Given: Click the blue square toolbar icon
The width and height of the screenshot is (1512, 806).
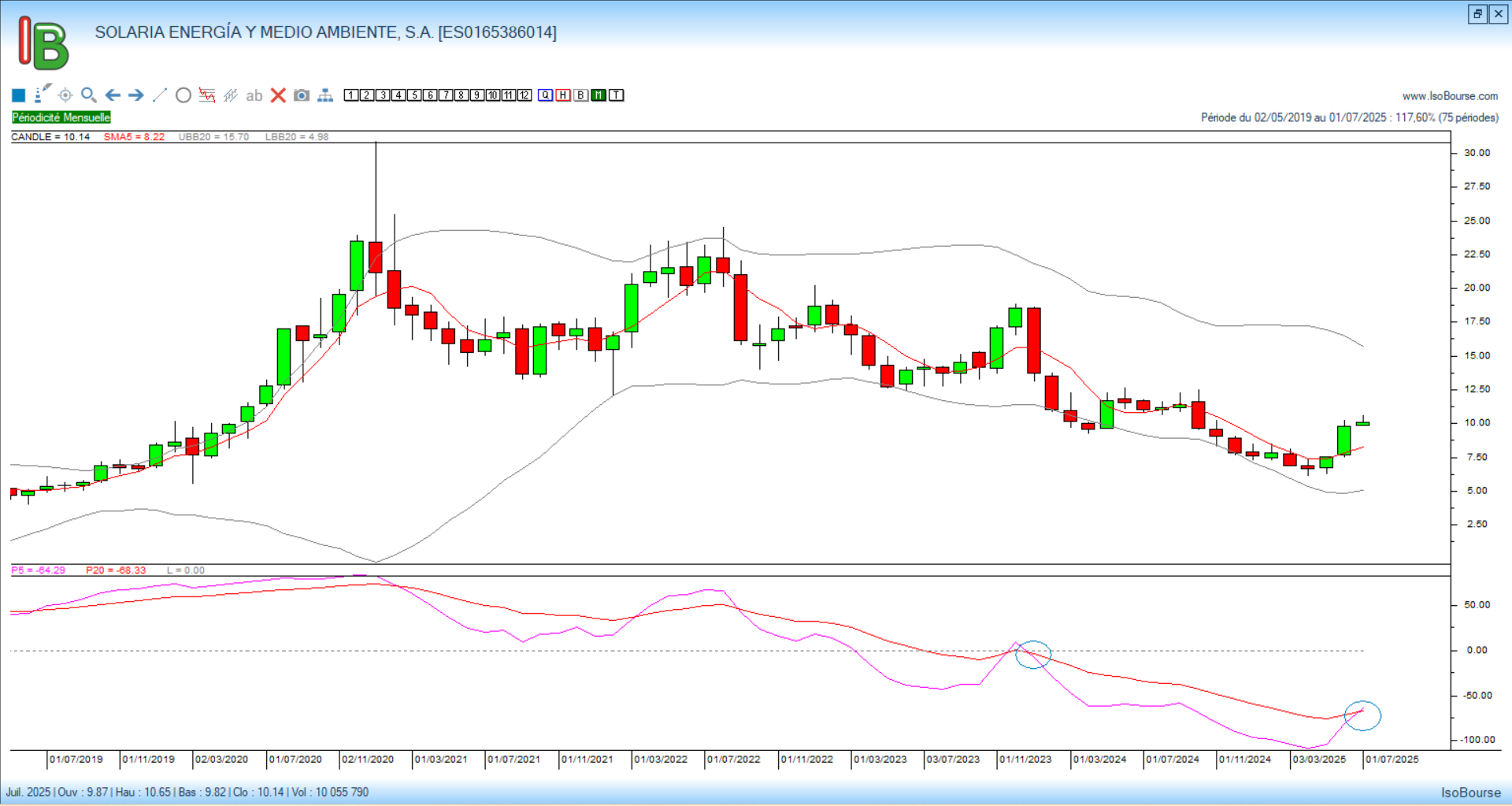Looking at the screenshot, I should (x=19, y=95).
